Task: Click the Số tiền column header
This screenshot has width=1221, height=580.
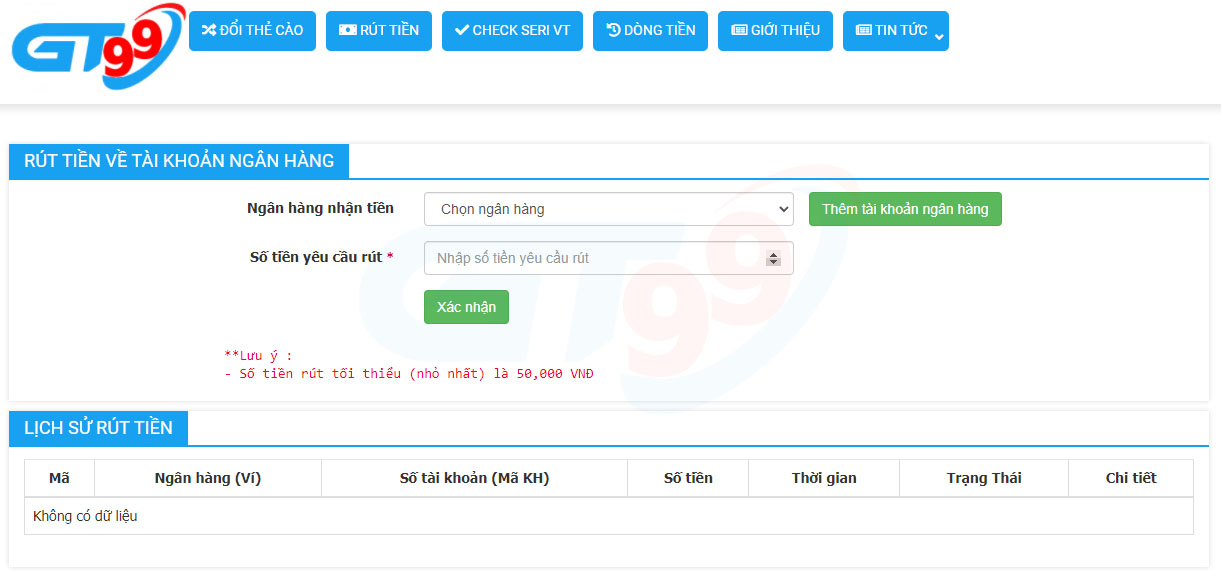Action: [688, 478]
